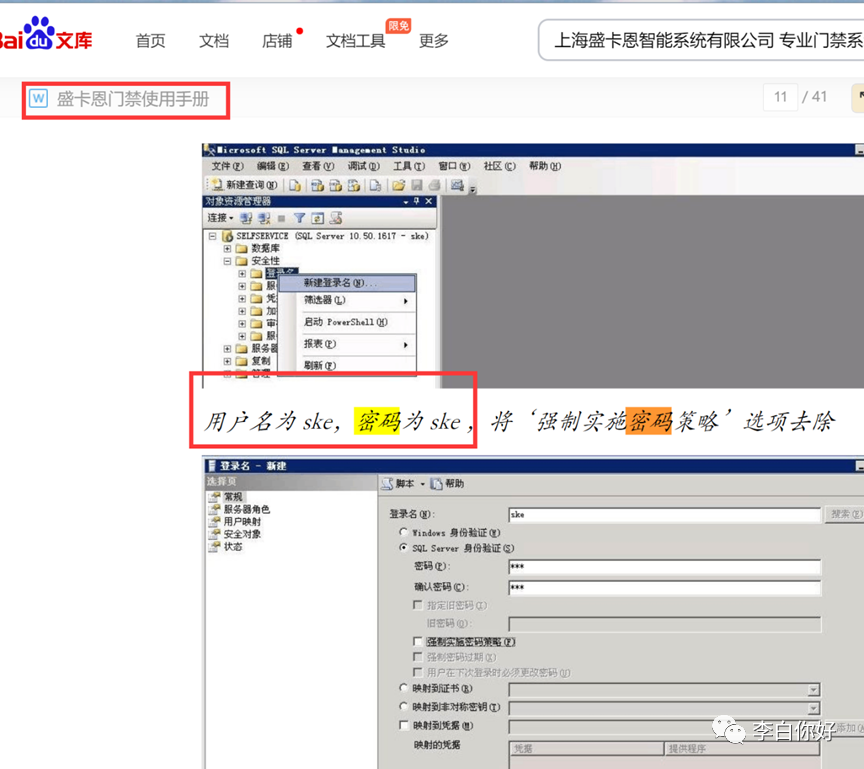Image resolution: width=864 pixels, height=769 pixels.
Task: Click the save disk icon in SSMS toolbar
Action: (417, 186)
